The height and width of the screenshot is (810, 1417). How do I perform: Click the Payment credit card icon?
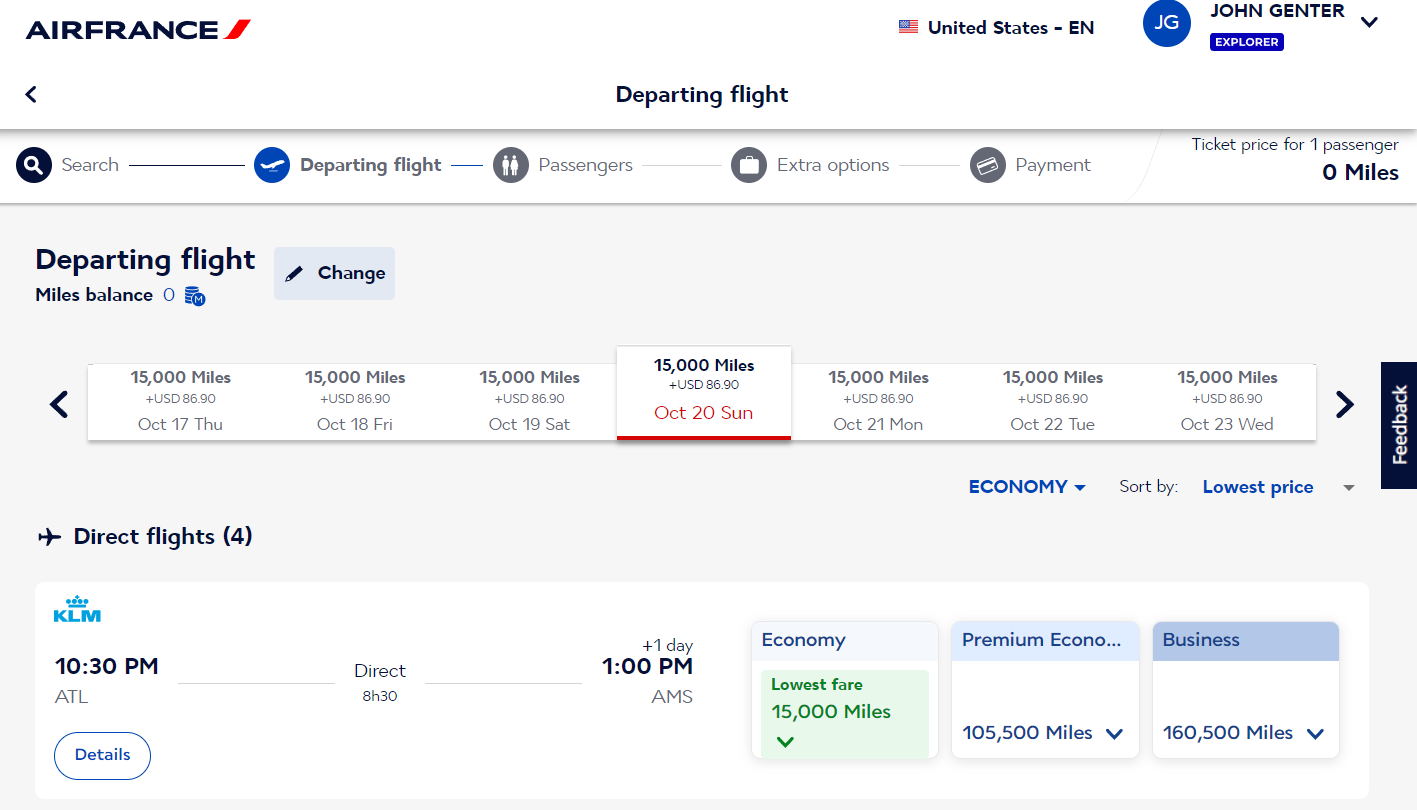988,165
